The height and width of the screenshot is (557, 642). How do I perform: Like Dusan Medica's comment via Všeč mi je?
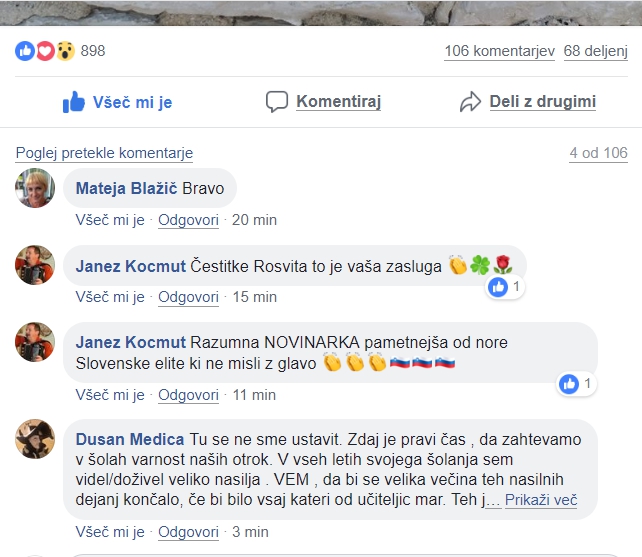(x=110, y=532)
